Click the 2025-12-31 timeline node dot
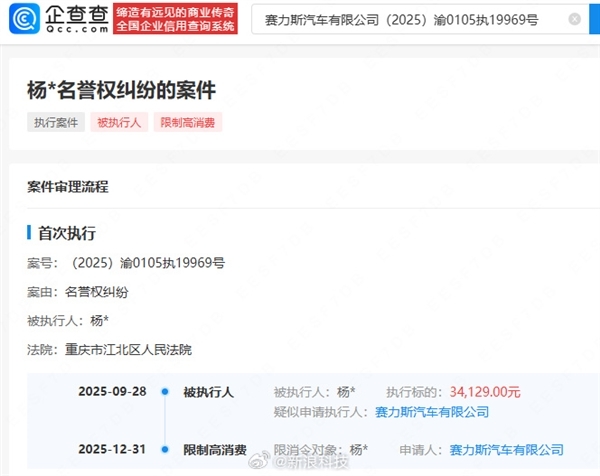The image size is (600, 476). click(161, 450)
